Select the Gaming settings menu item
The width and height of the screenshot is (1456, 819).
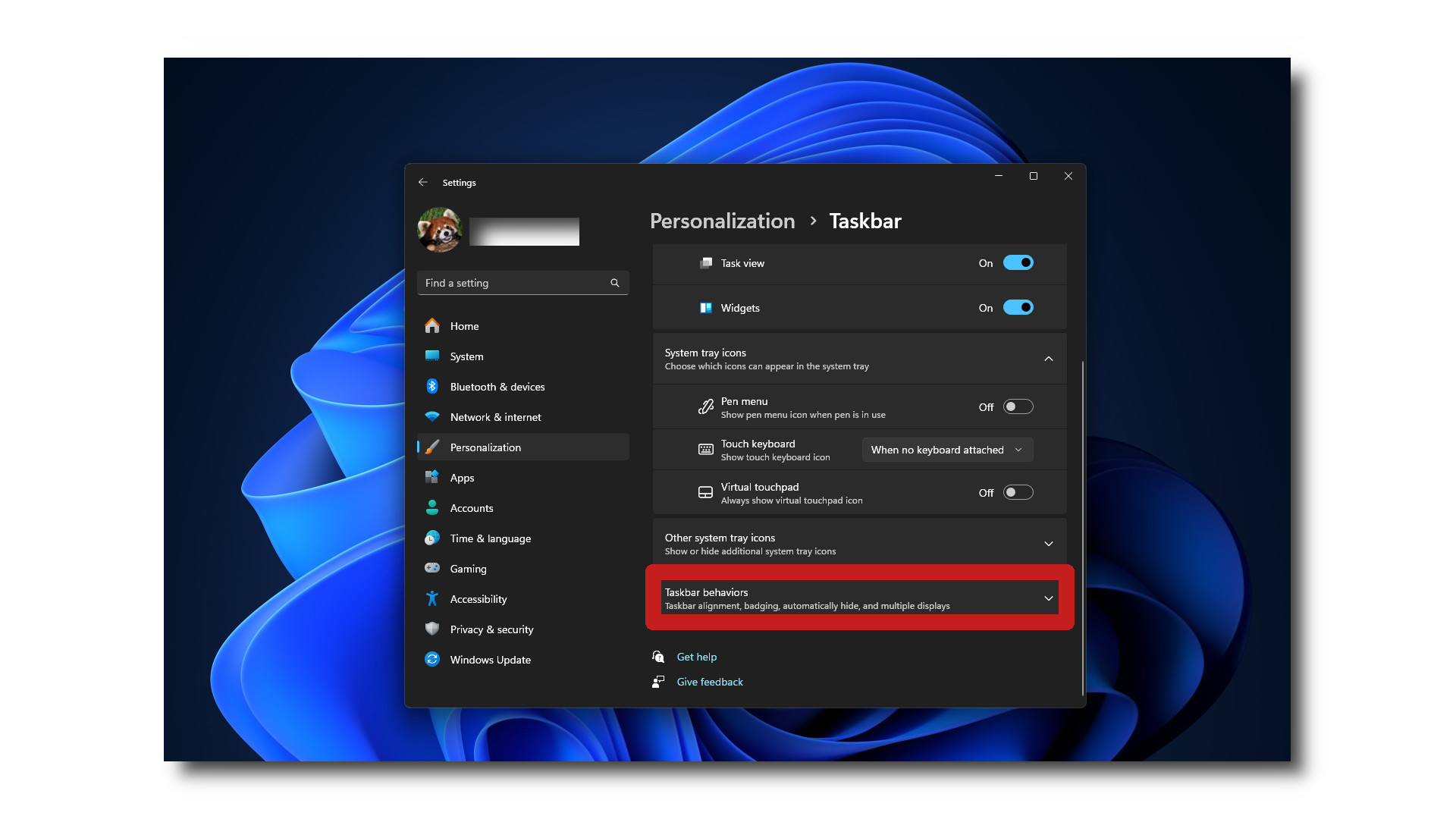(x=468, y=568)
